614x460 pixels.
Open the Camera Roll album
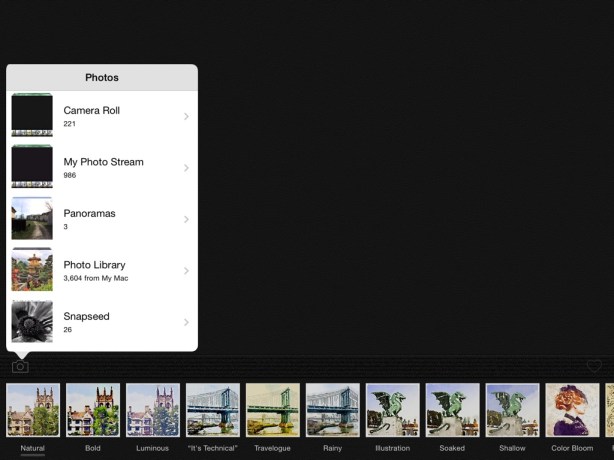[x=102, y=116]
